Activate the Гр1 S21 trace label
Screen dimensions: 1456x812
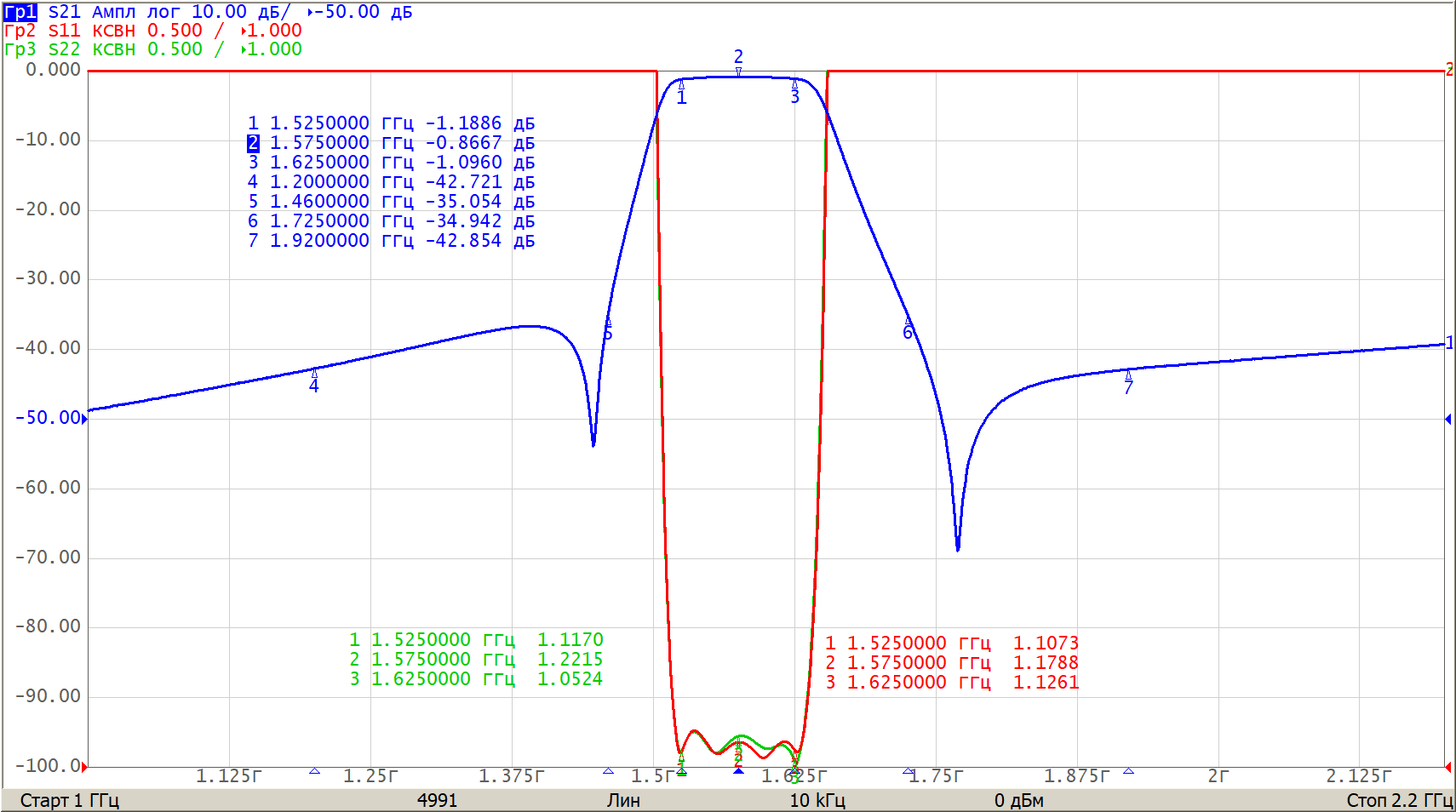coord(20,12)
